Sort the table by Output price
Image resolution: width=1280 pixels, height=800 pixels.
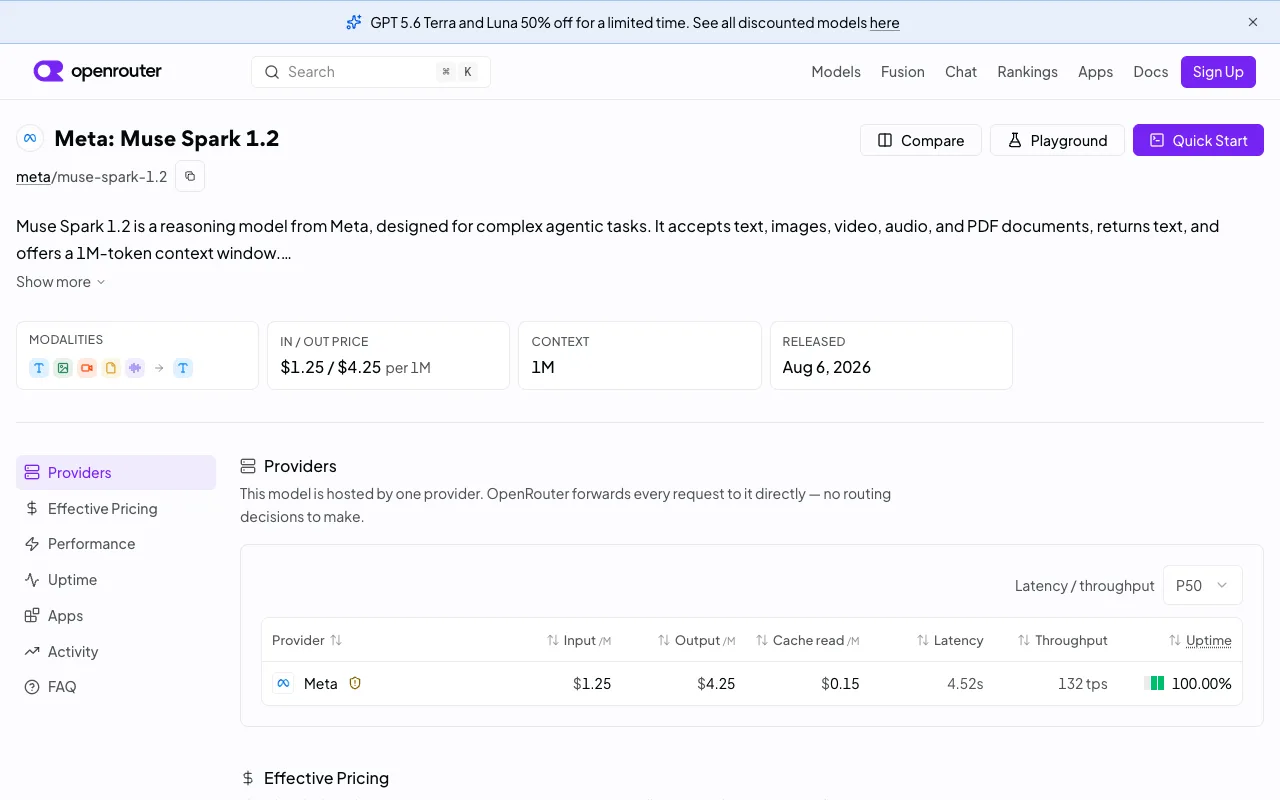696,640
